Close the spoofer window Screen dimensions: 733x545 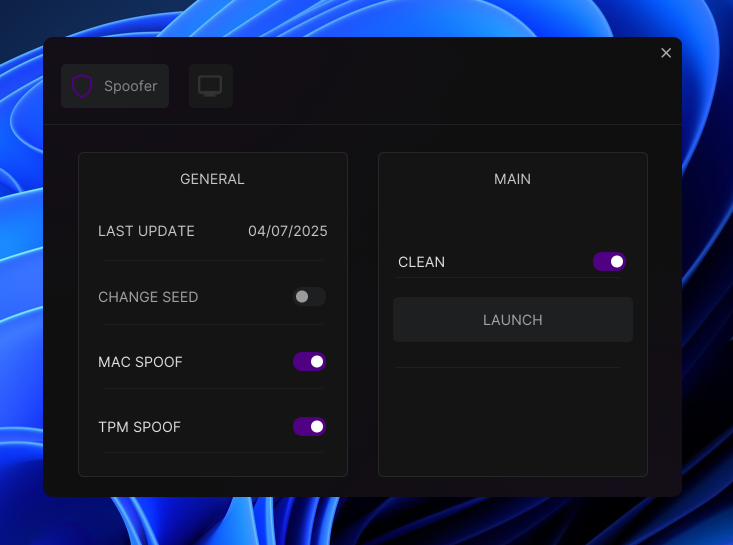[666, 53]
